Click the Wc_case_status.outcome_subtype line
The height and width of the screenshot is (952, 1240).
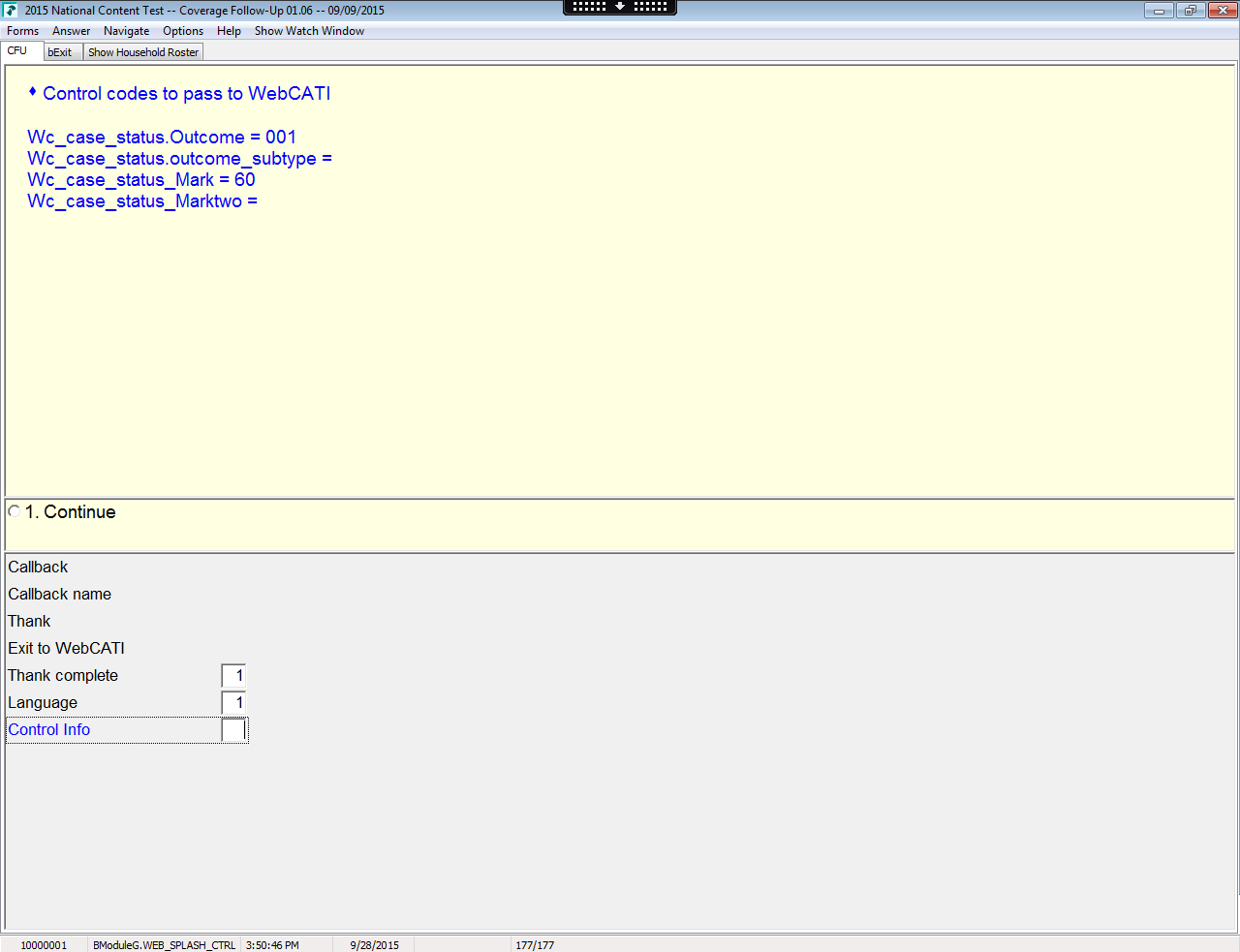[x=179, y=159]
